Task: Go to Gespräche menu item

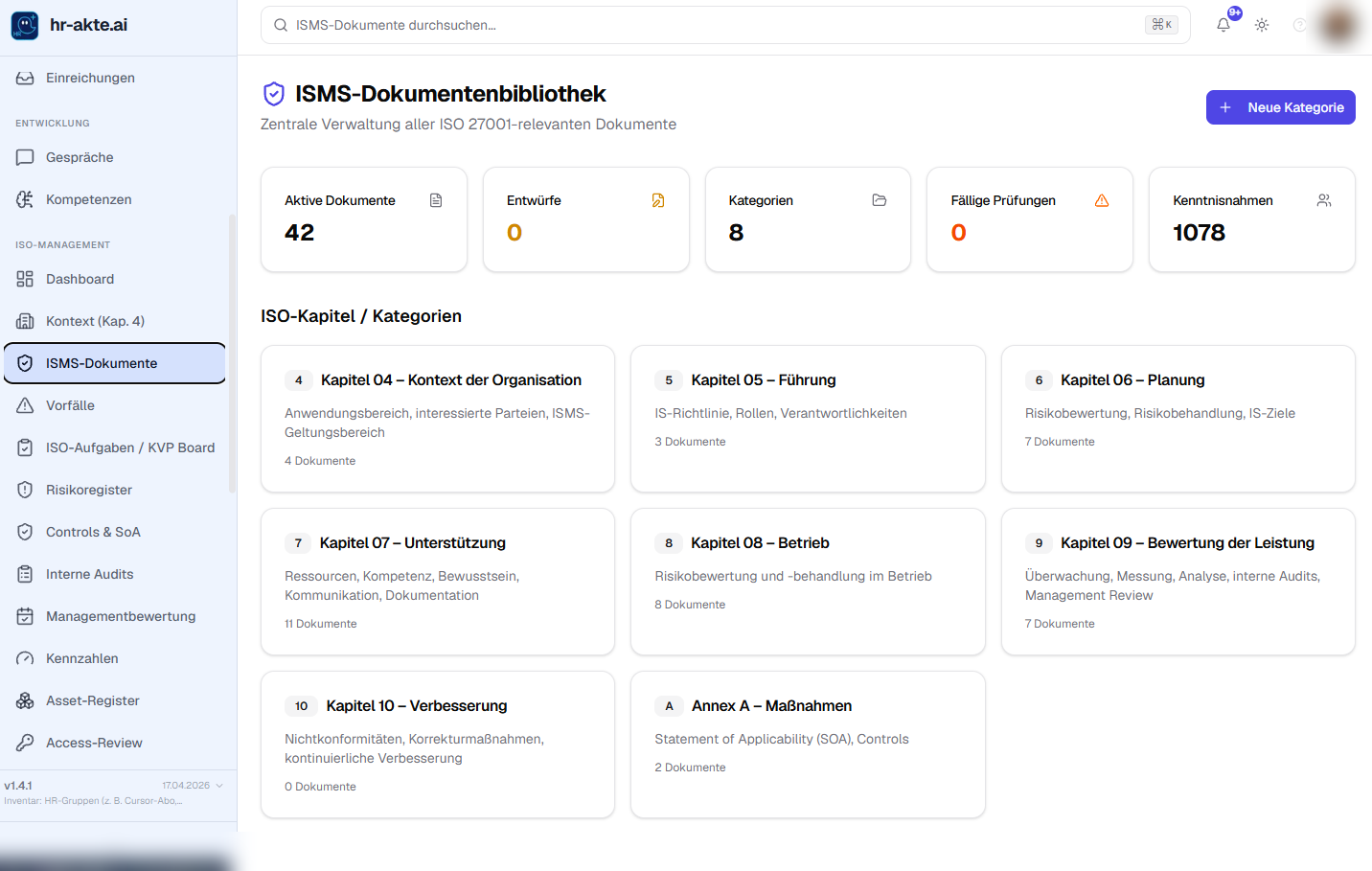Action: click(115, 157)
